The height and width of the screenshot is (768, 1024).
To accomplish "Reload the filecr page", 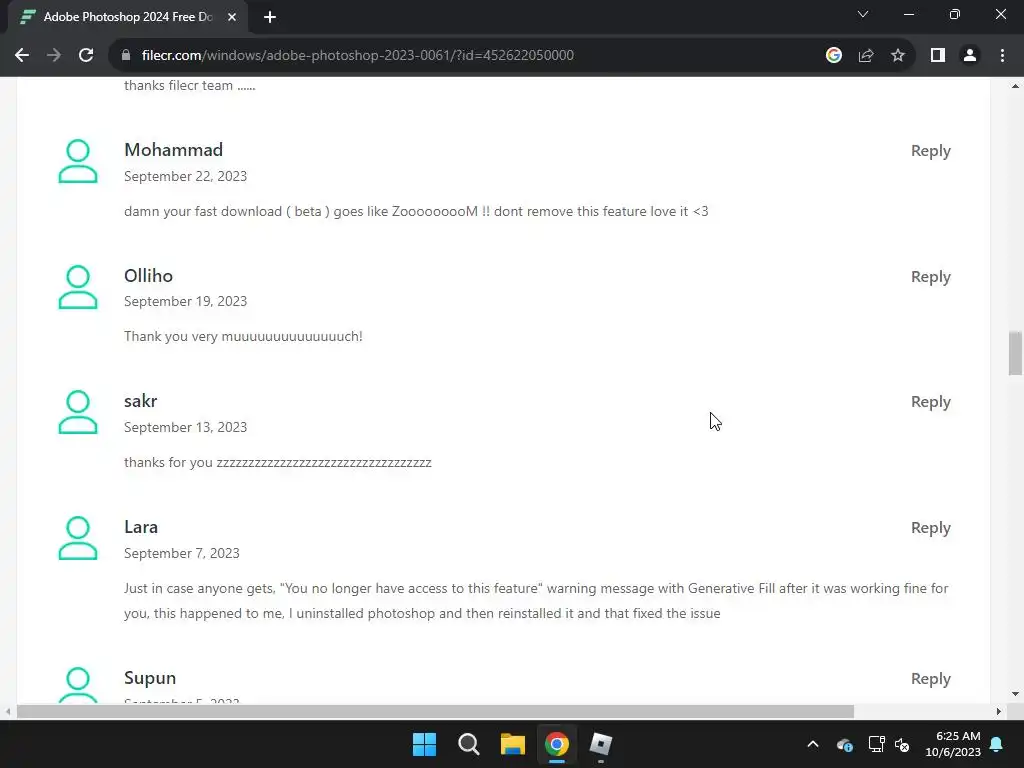I will 86,56.
